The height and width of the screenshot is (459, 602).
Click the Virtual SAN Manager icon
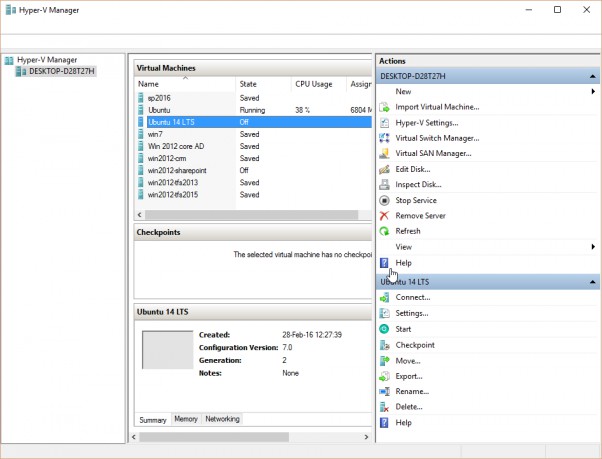(x=384, y=154)
